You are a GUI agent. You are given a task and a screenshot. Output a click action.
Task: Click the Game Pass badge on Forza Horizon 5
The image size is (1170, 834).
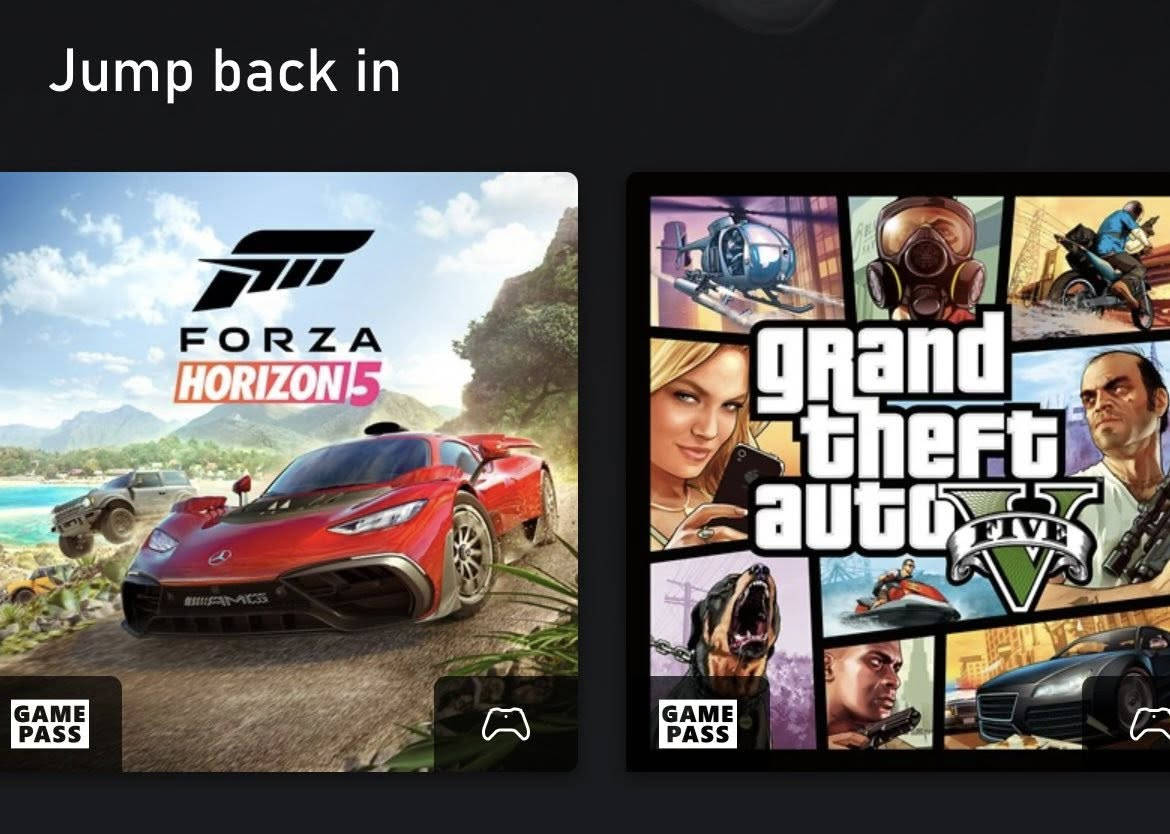(50, 724)
